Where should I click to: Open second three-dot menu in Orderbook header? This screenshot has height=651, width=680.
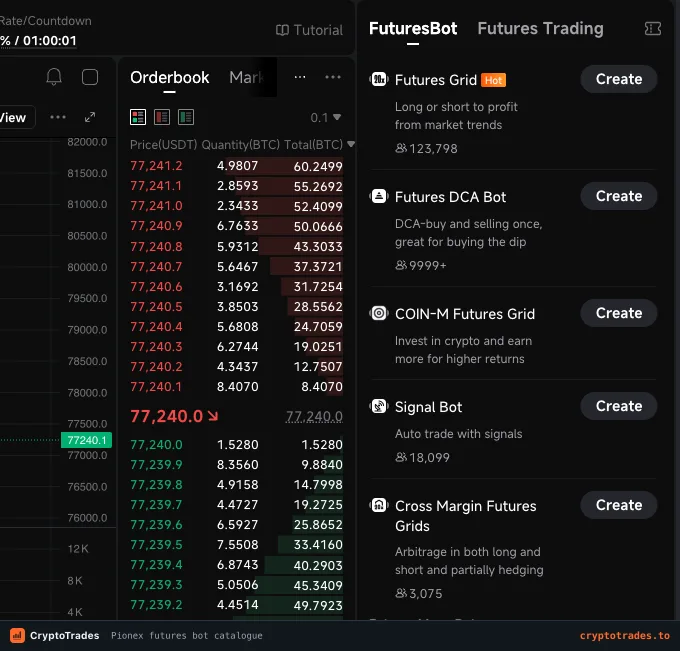[333, 77]
